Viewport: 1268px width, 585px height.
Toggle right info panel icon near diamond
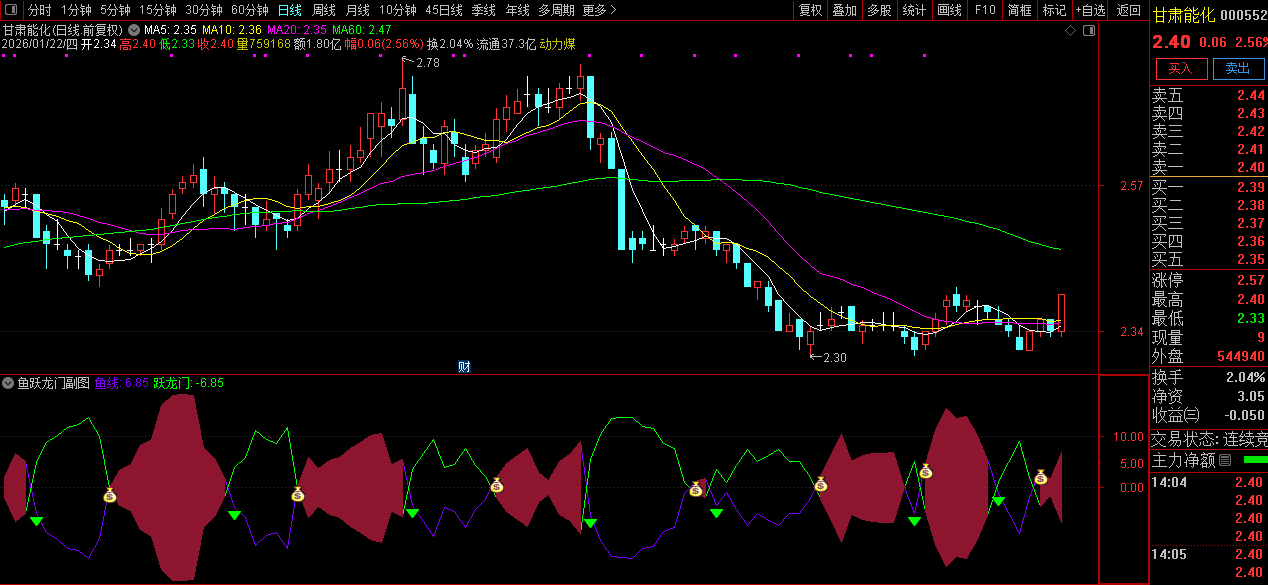(1089, 31)
